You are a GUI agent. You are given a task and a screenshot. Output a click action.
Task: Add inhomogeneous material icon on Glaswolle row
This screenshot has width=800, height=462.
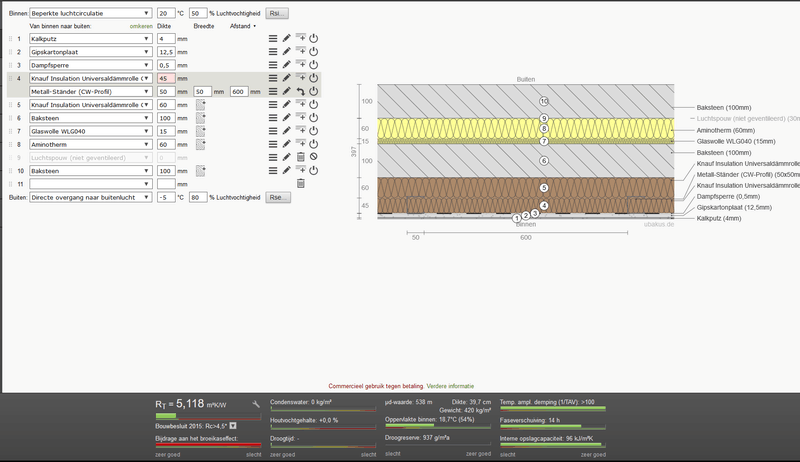[x=202, y=130]
